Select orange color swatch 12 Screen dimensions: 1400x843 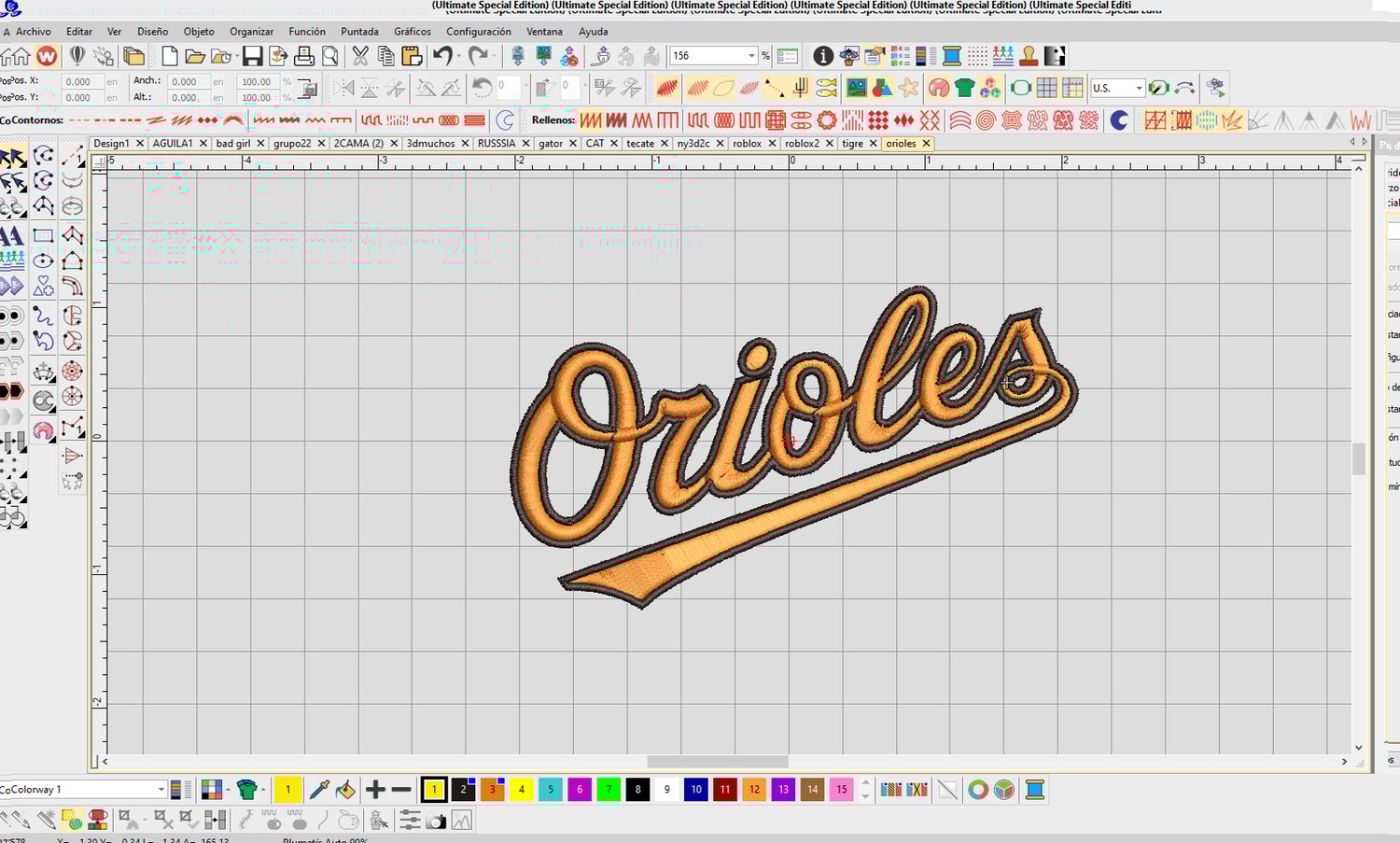pos(754,790)
